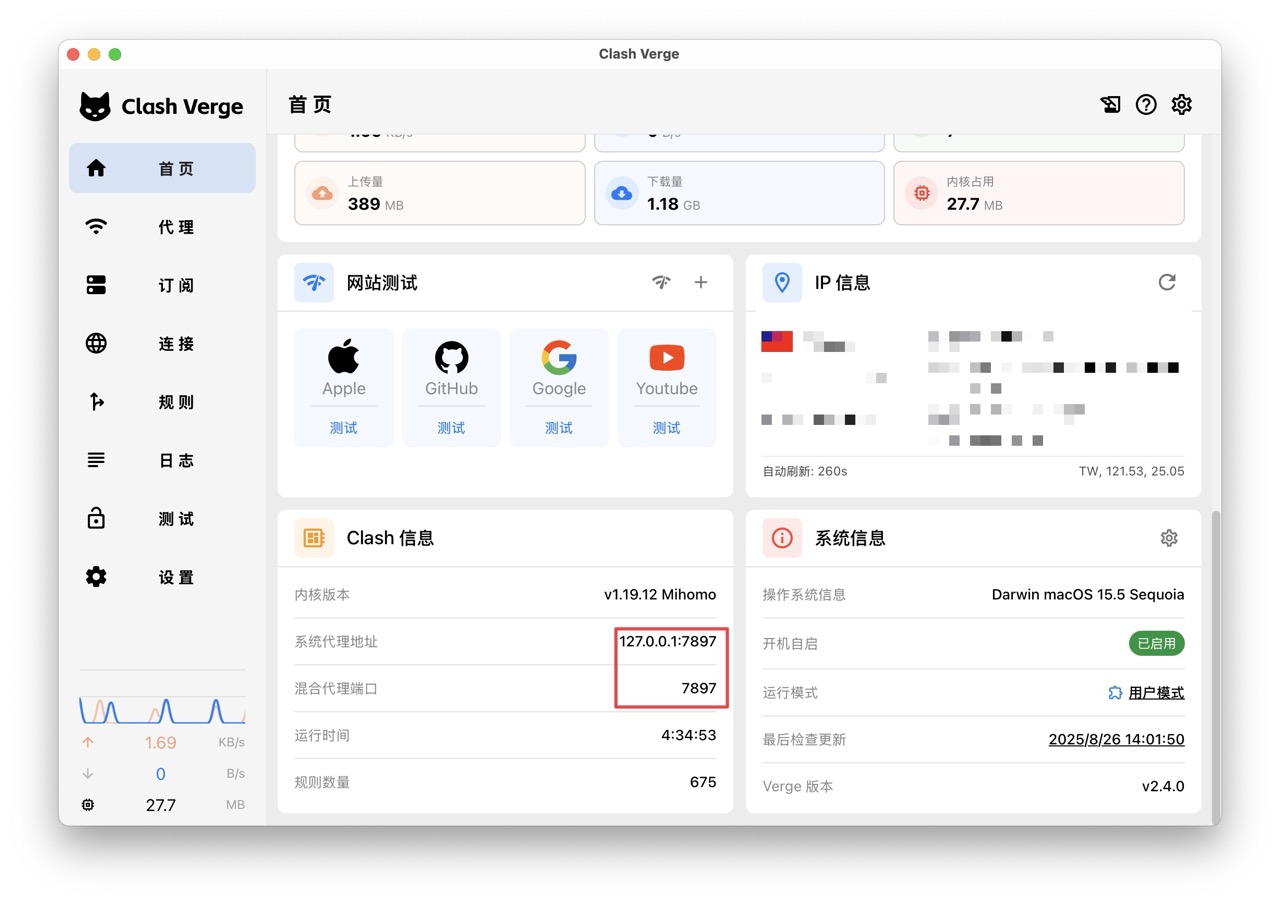Go to the 代理 proxies page
Viewport: 1280px width, 903px height.
coord(162,227)
